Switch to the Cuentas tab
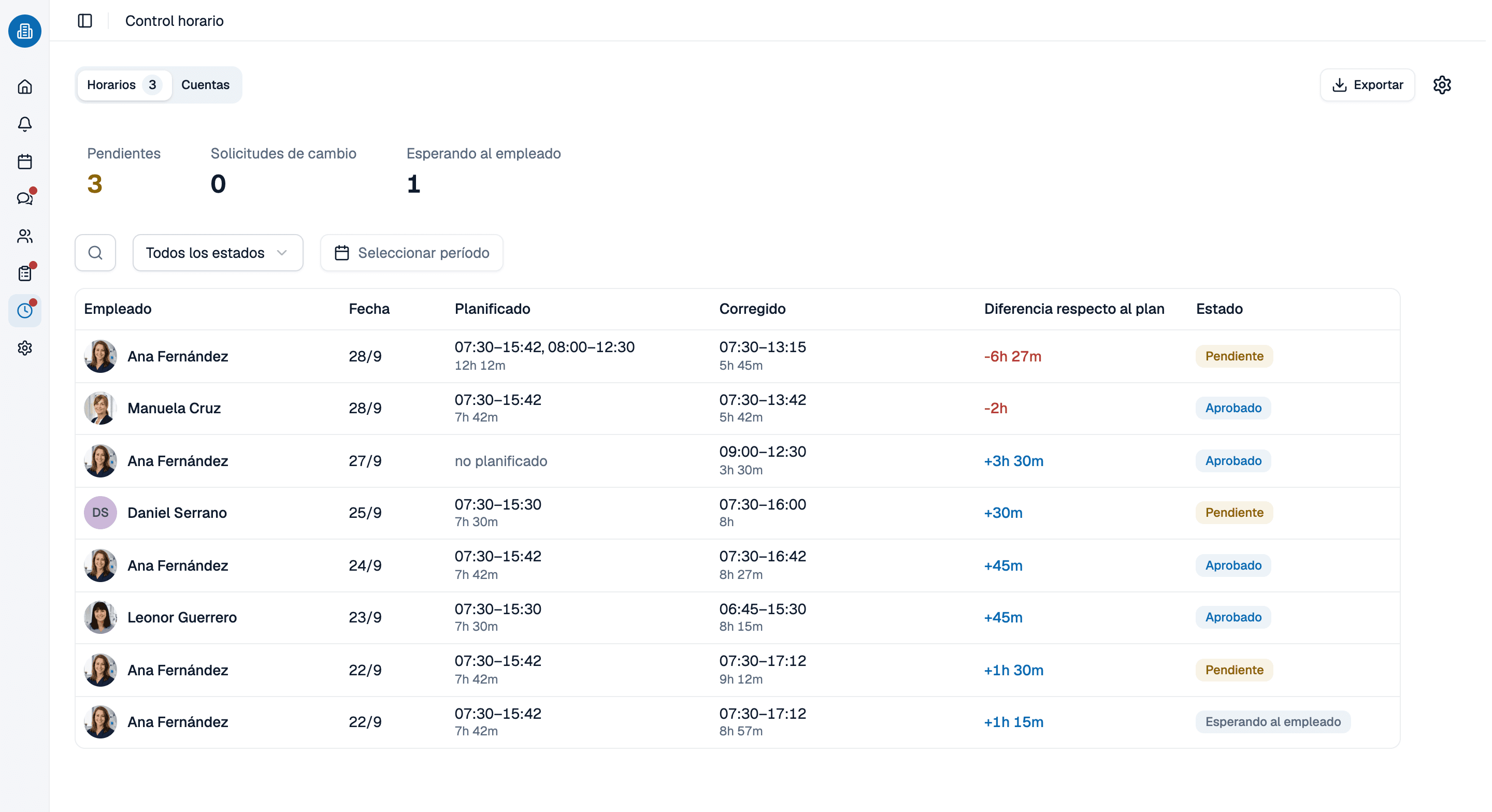The height and width of the screenshot is (812, 1492). tap(205, 84)
